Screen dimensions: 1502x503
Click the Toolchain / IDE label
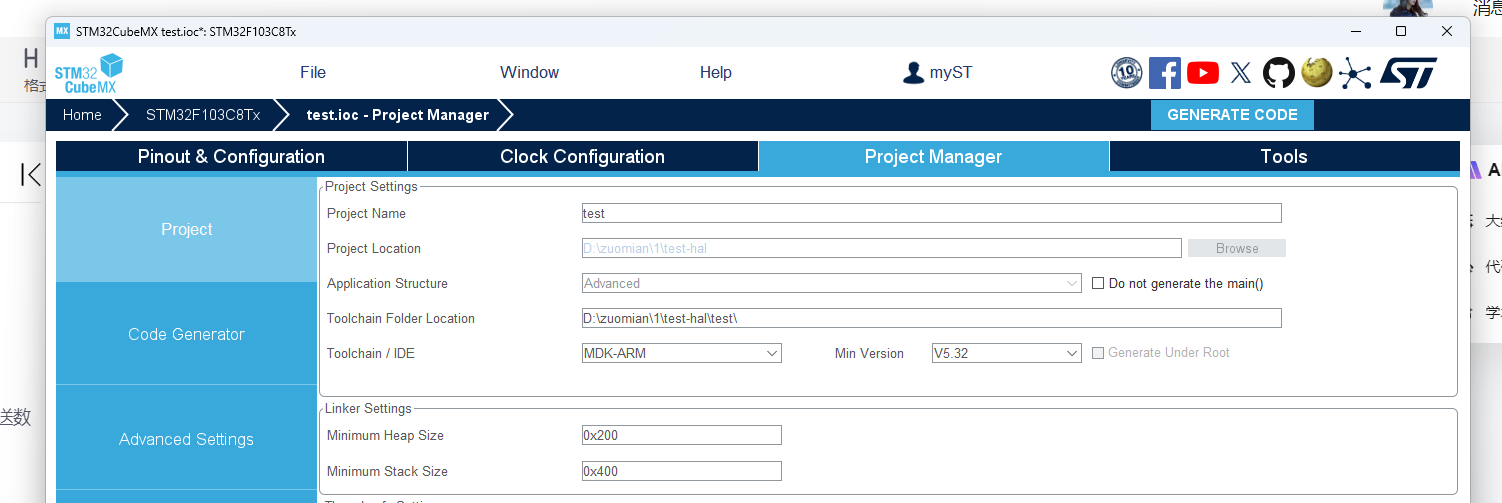pyautogui.click(x=370, y=353)
